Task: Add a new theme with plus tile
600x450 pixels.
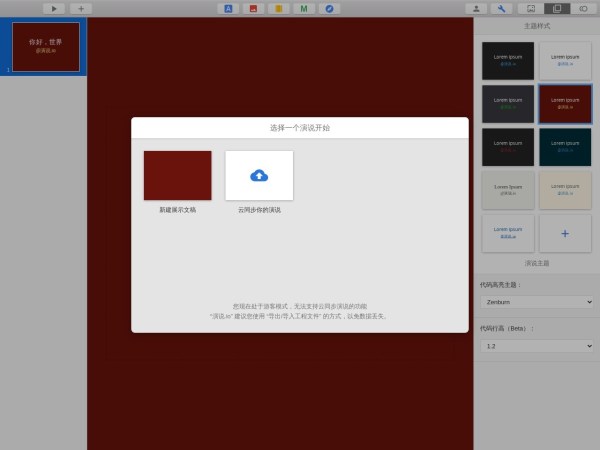Action: click(x=565, y=233)
